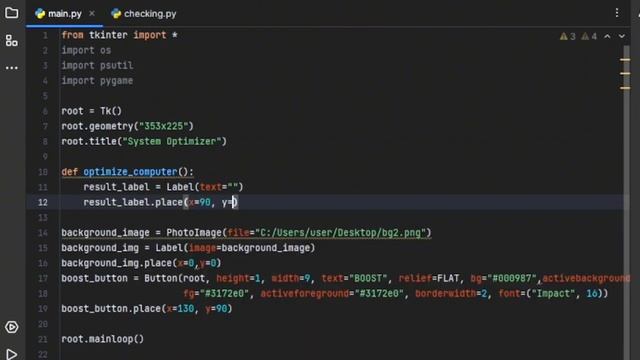Click line number 21 in the gutter
The image size is (640, 360).
[43, 339]
